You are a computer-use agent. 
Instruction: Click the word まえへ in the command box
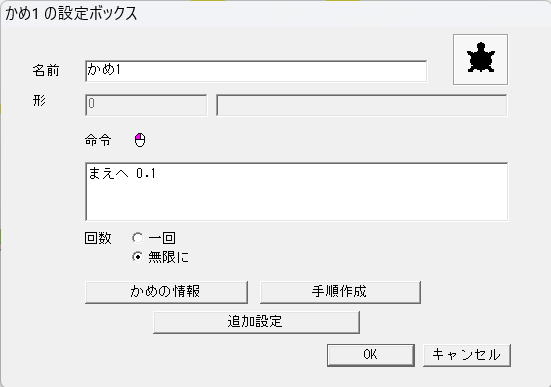[108, 173]
